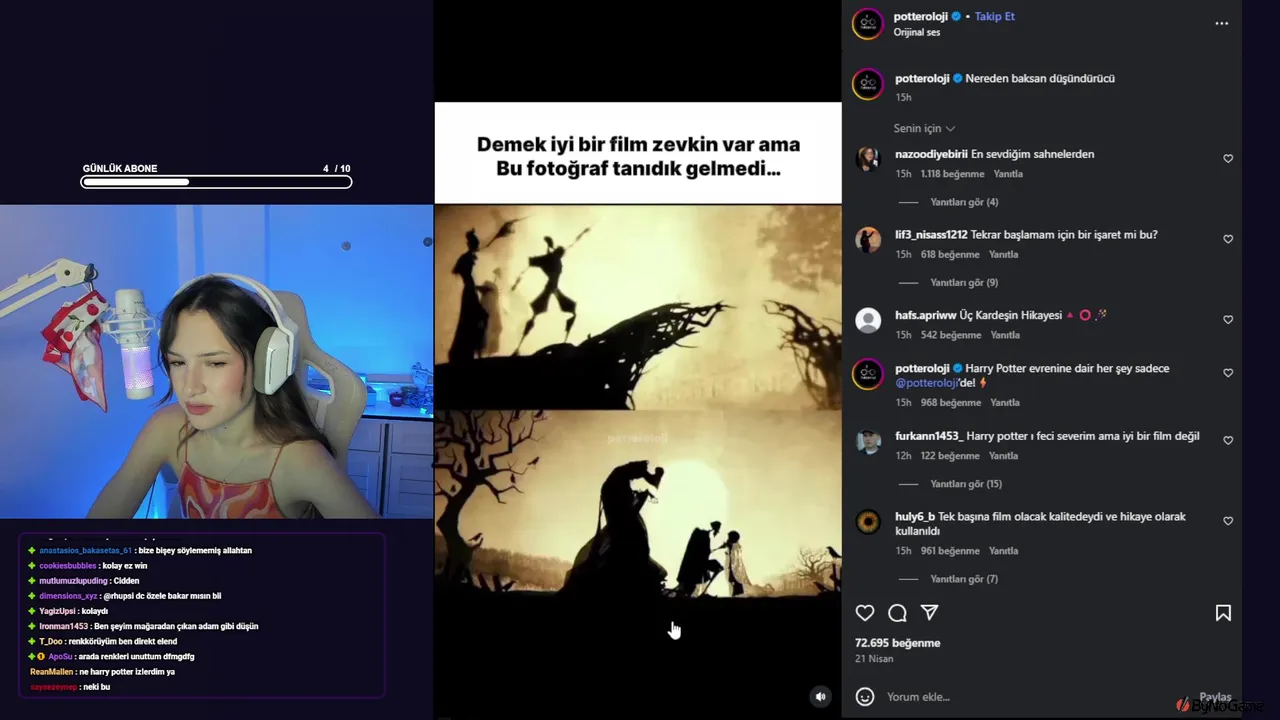Screen dimensions: 1280x720
Task: Mute the video with the speaker icon
Action: (820, 697)
